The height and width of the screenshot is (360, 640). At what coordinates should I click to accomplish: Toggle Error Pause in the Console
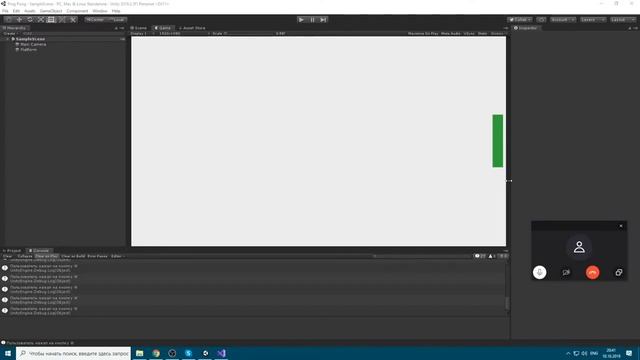click(x=97, y=256)
